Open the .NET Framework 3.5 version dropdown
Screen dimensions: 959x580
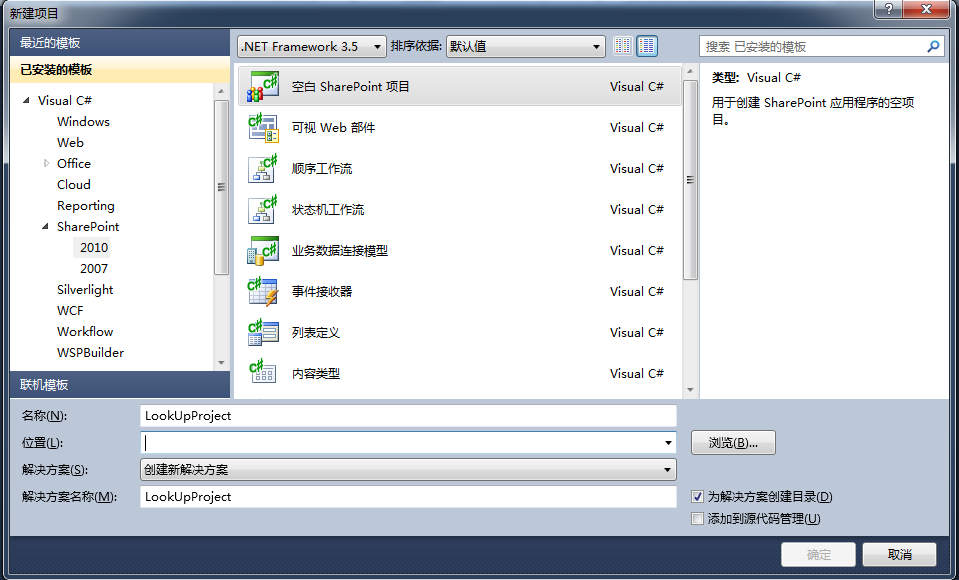(x=312, y=46)
